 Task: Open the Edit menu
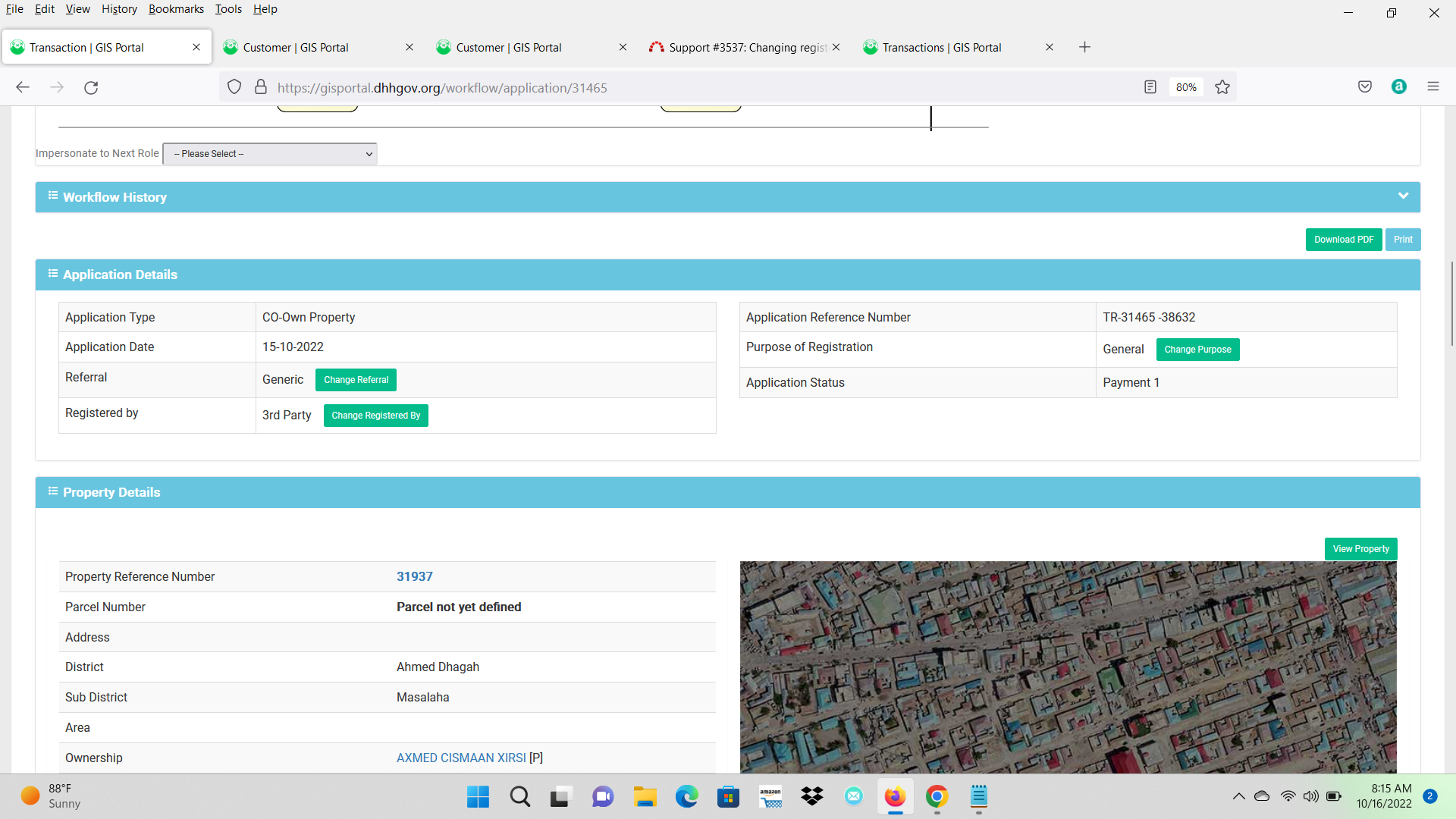click(45, 9)
